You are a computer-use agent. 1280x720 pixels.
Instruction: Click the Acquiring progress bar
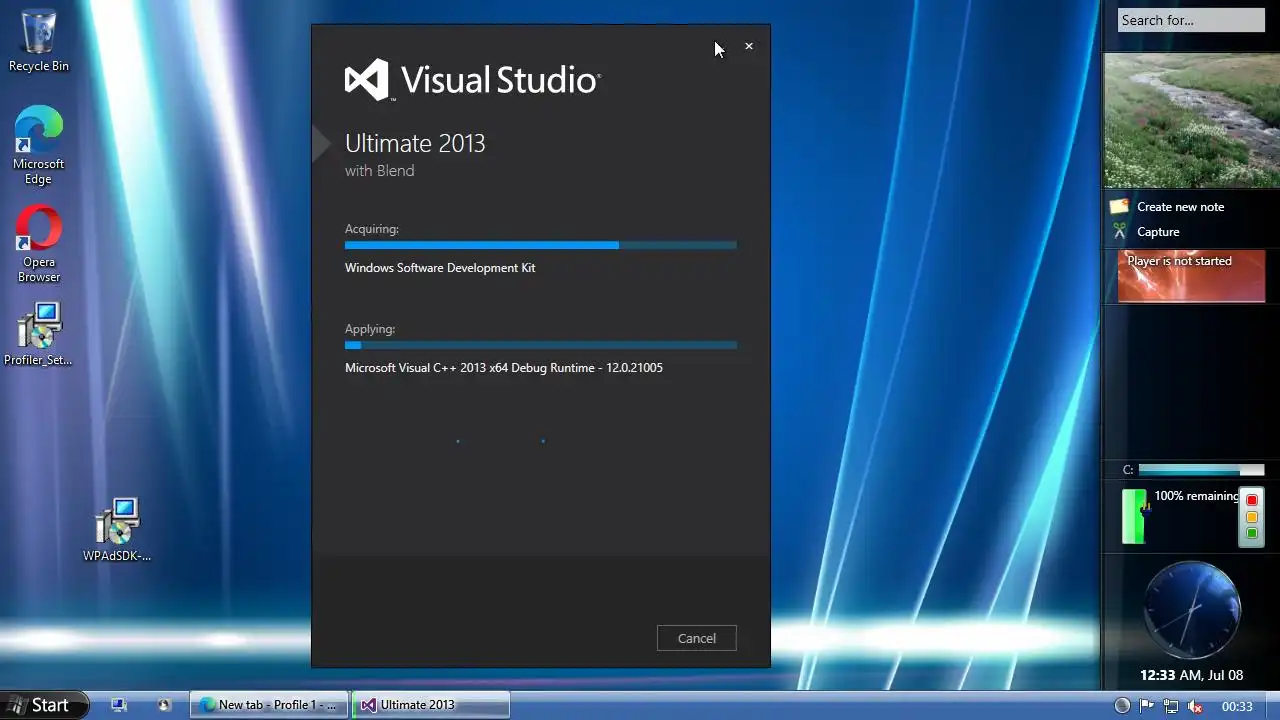(540, 245)
